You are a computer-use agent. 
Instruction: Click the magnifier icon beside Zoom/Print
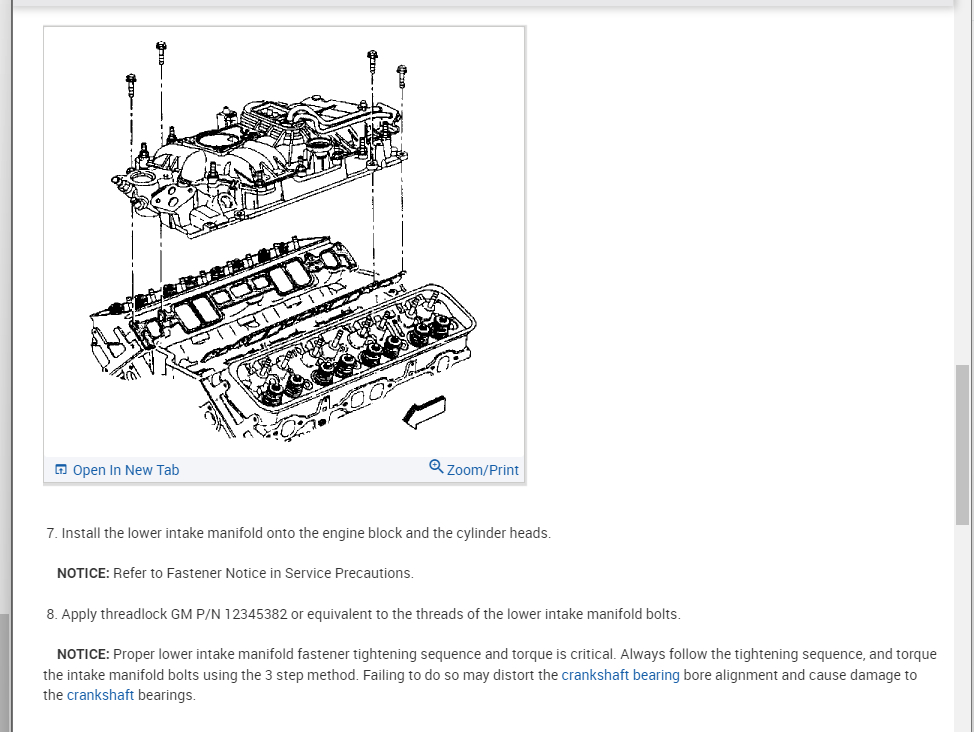tap(436, 467)
